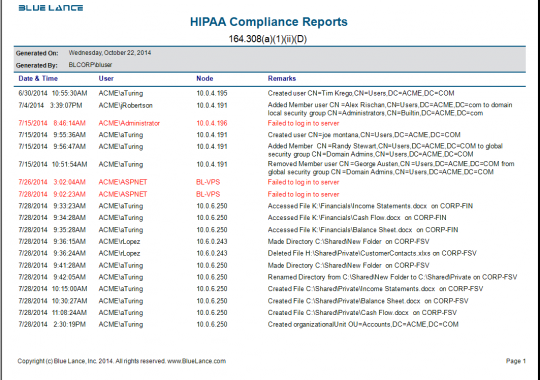
Task: Select the 7/26/2014 3:02:04AM timestamp
Action: point(52,182)
